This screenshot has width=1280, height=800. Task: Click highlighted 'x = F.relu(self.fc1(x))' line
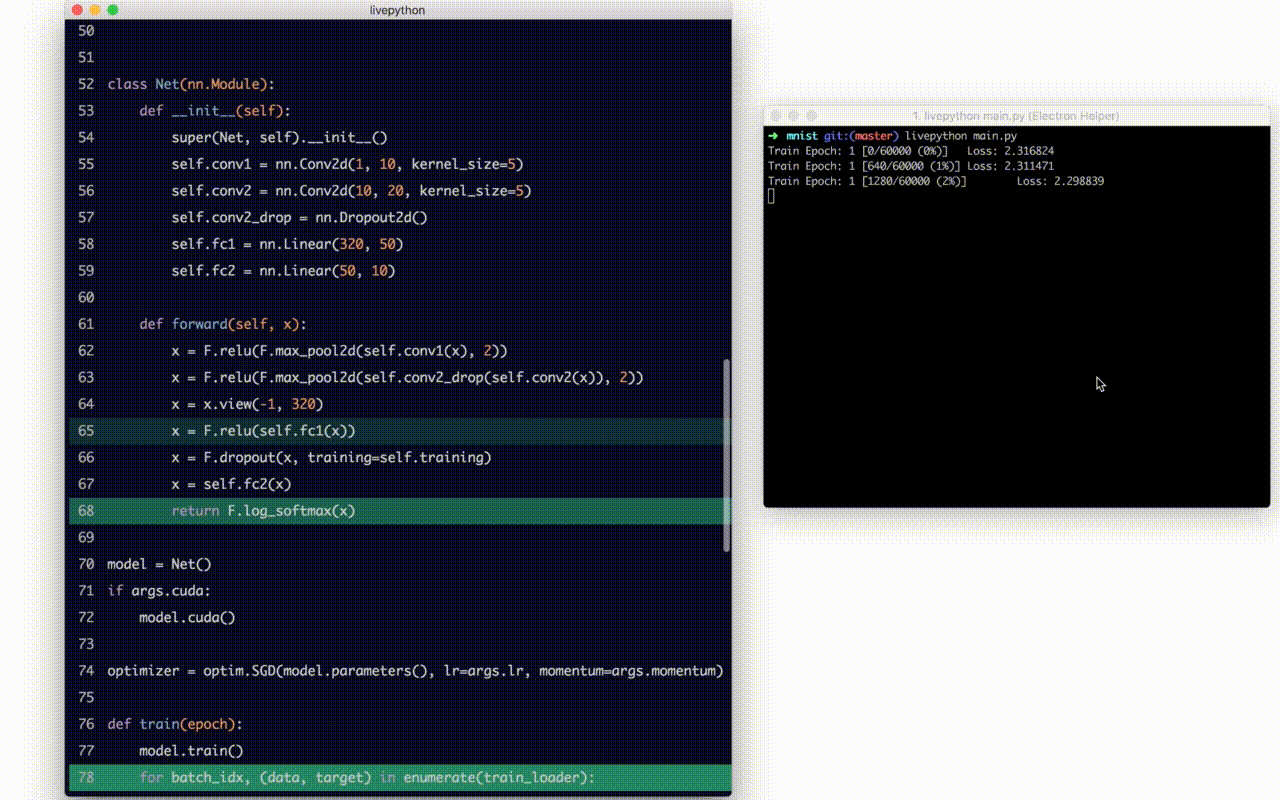398,431
